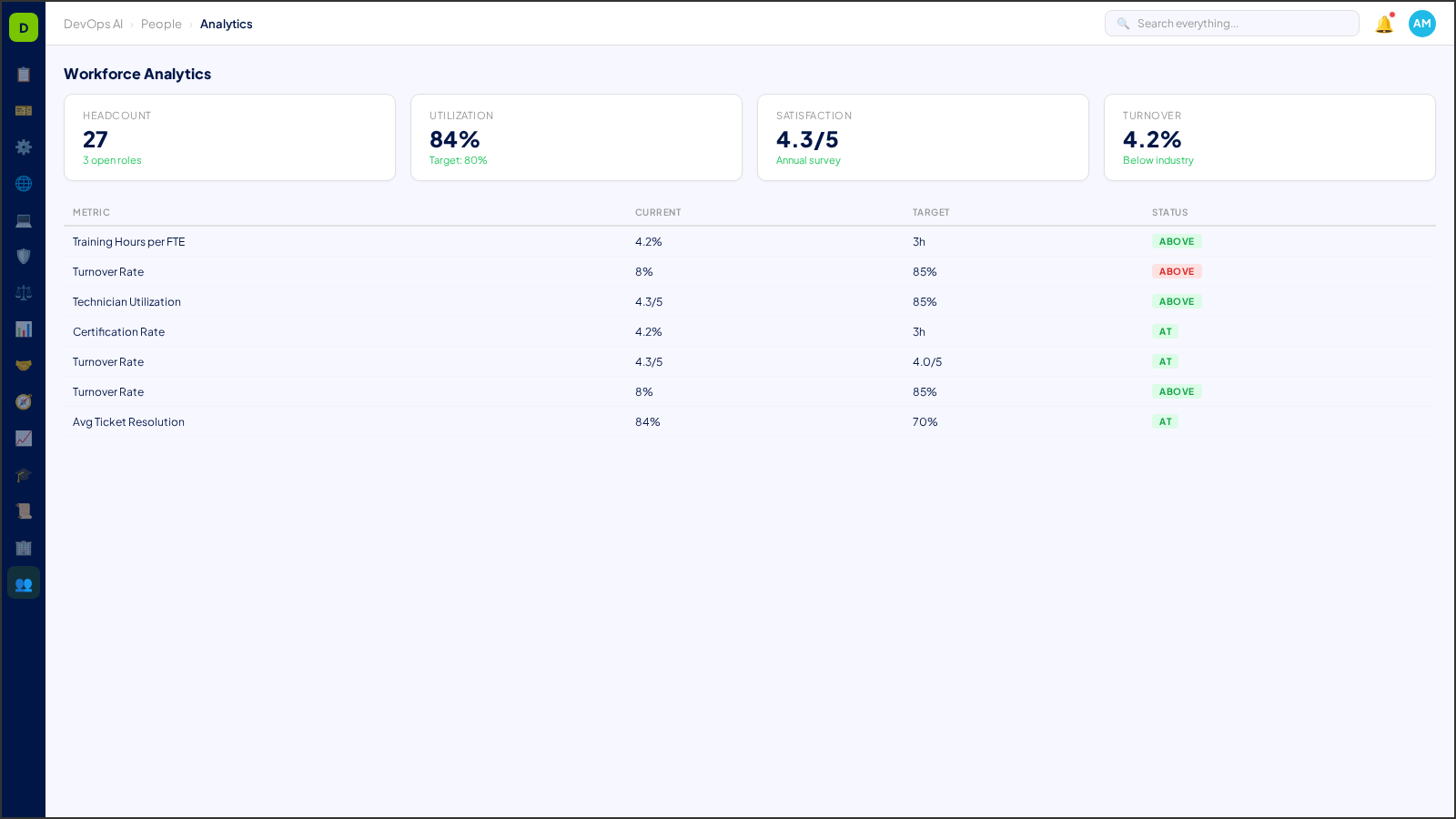Open the globe network section
Image resolution: width=1456 pixels, height=819 pixels.
tap(24, 184)
